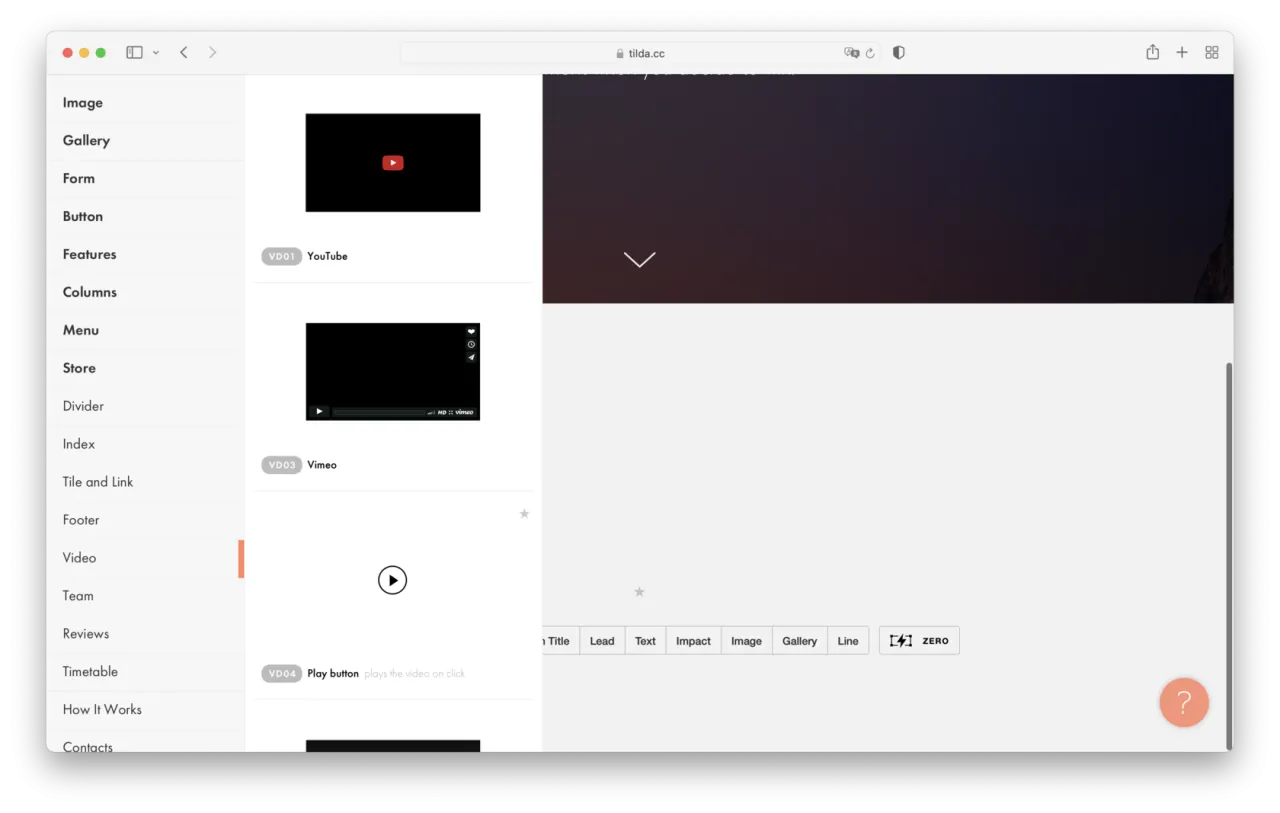Open the orange help question button

click(x=1184, y=703)
